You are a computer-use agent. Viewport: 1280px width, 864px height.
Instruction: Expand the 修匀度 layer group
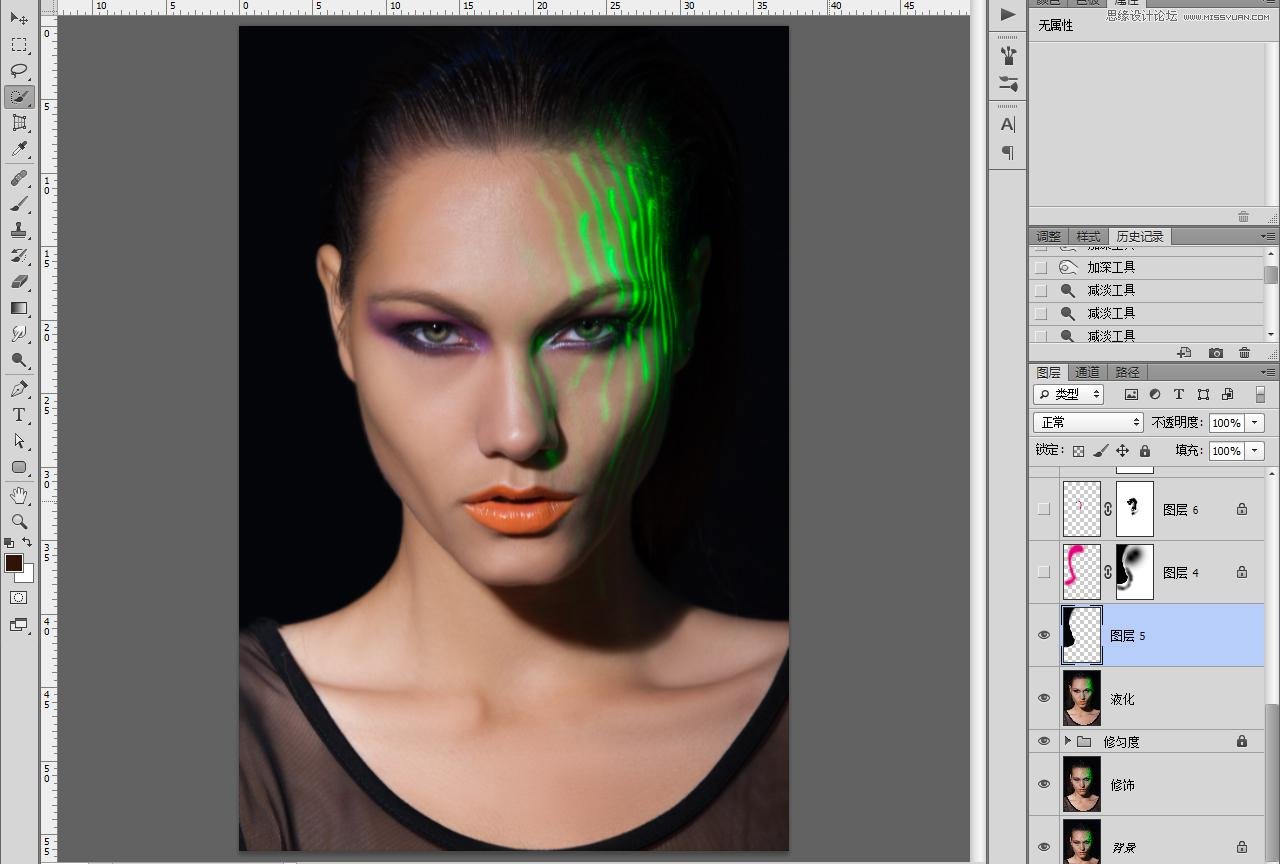[x=1068, y=741]
